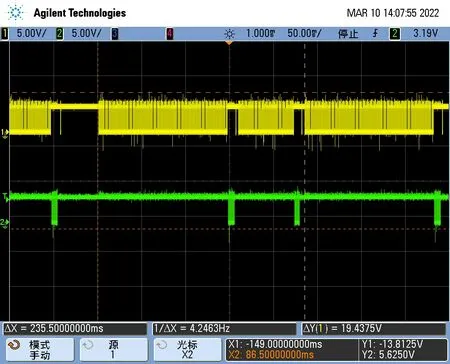Select channel 2 green indicator badge
This screenshot has height=364, width=450.
[x=60, y=34]
